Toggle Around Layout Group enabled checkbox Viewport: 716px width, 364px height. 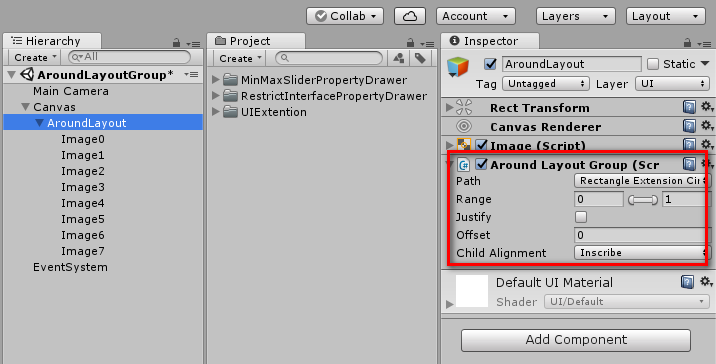click(x=482, y=164)
